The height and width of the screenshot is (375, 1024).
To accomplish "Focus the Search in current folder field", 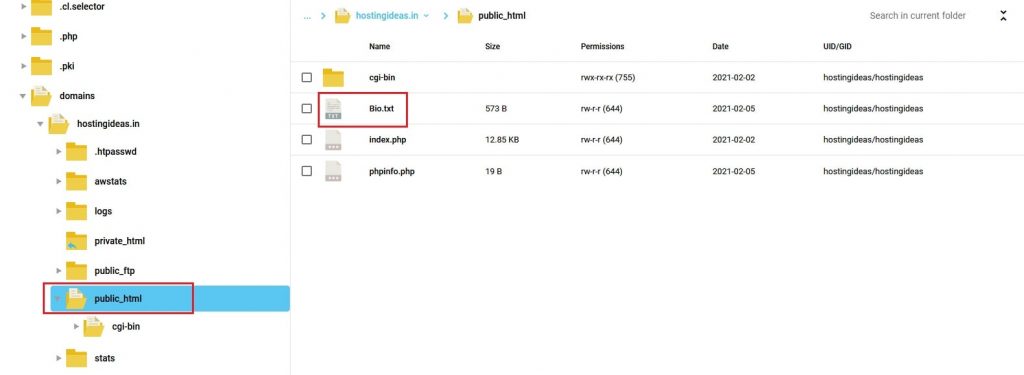I will tap(918, 16).
